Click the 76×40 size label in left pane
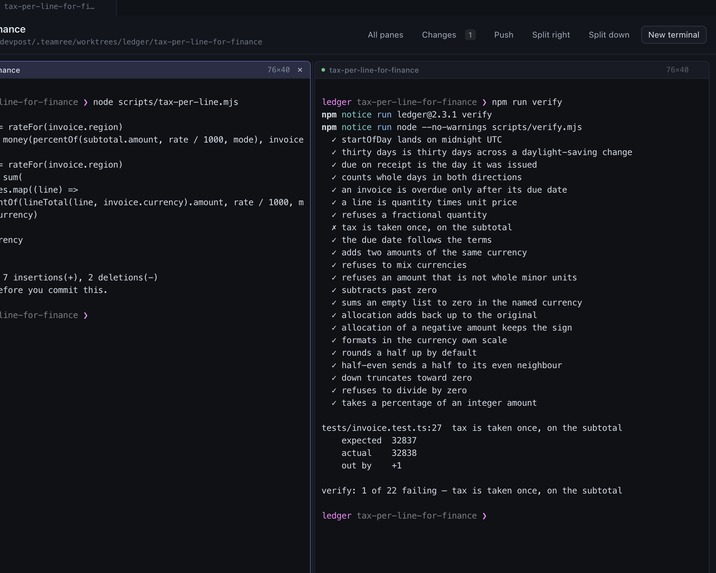Image resolution: width=716 pixels, height=573 pixels. (x=279, y=70)
